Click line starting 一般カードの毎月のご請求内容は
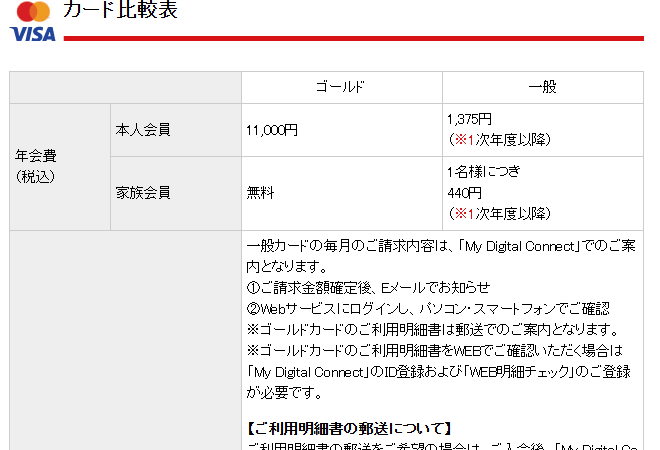The width and height of the screenshot is (660, 450). tap(441, 246)
